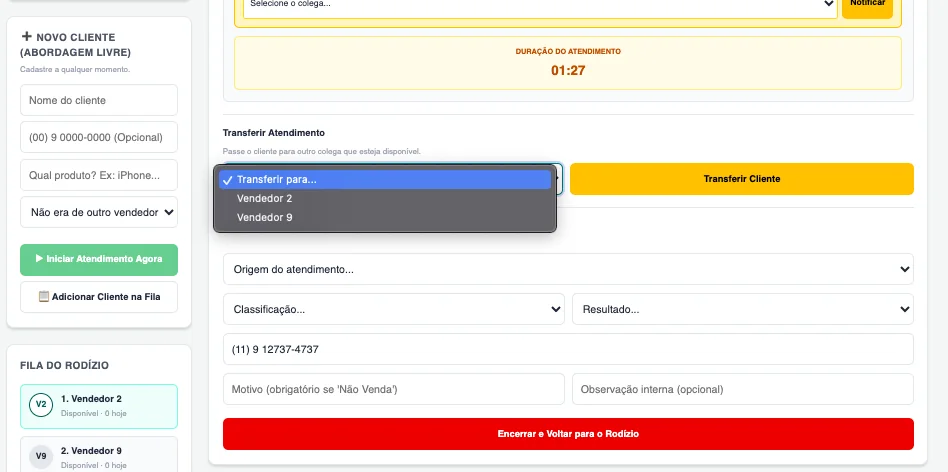Click the Notificar button

(x=867, y=5)
